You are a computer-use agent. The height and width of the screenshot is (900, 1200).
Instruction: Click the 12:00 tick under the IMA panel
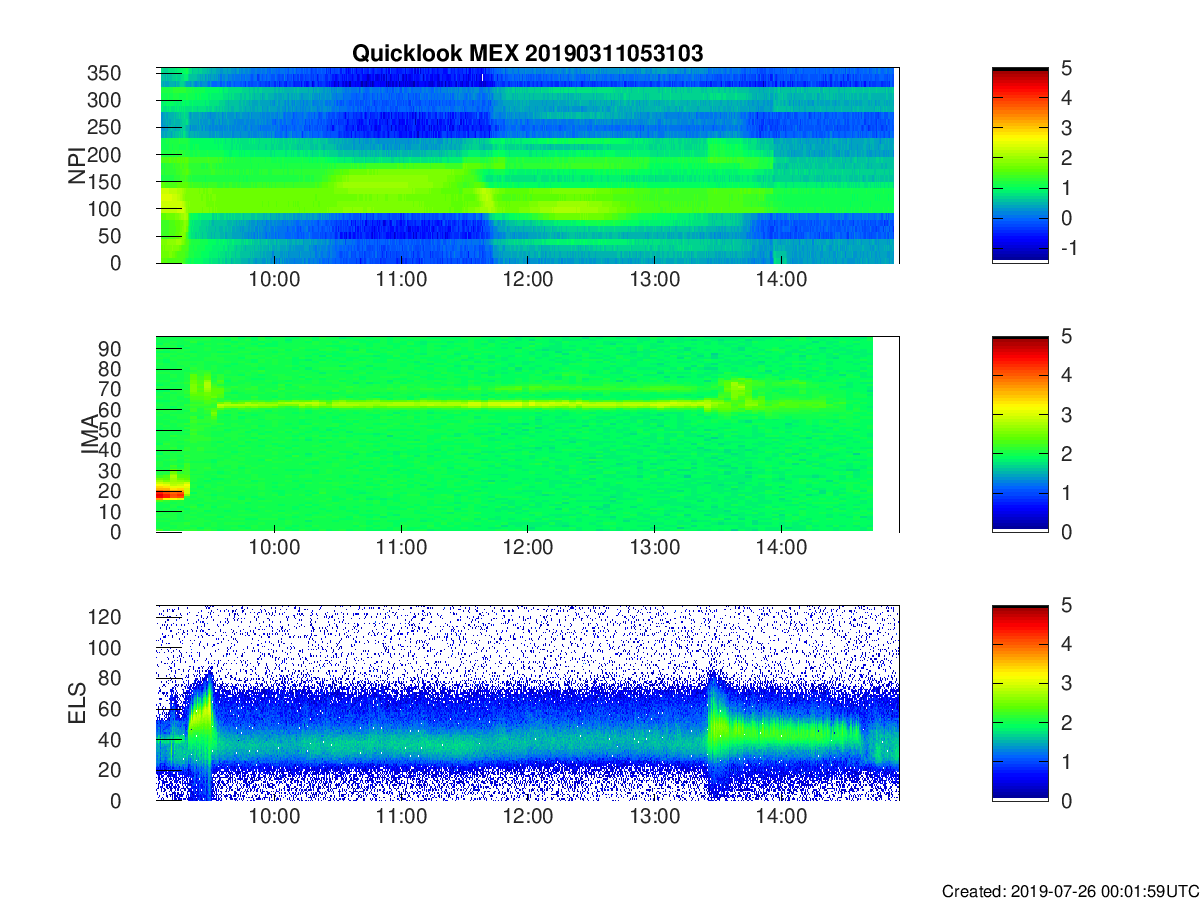528,548
